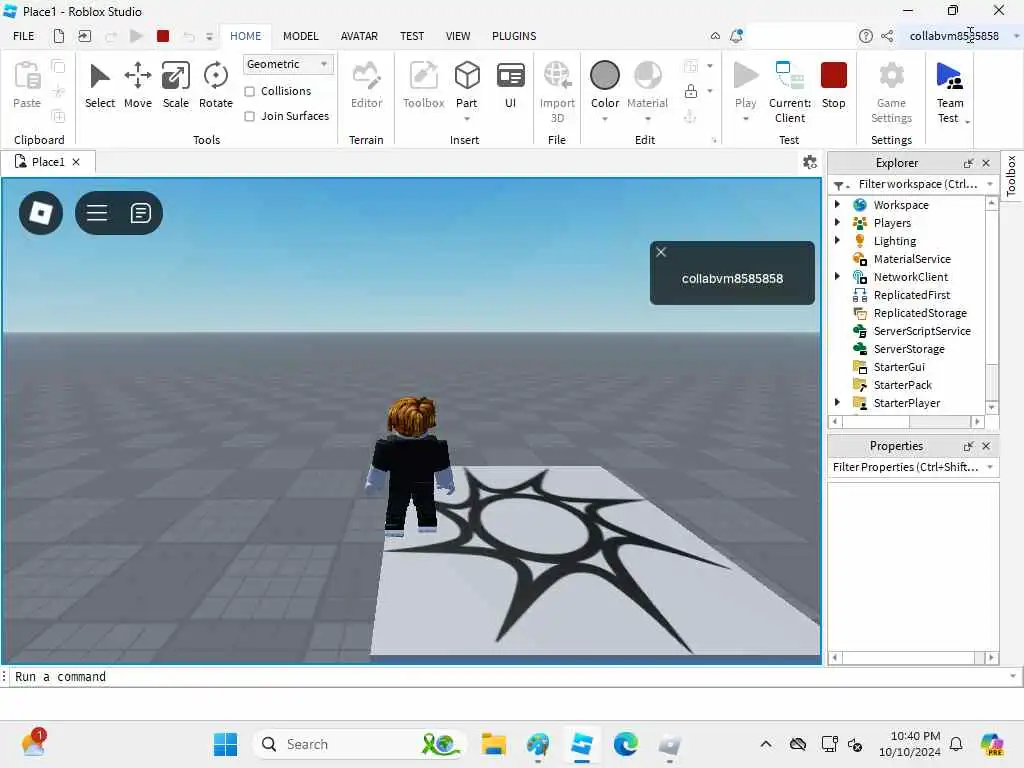Image resolution: width=1024 pixels, height=768 pixels.
Task: Toggle the Join Surfaces checkbox
Action: (x=249, y=116)
